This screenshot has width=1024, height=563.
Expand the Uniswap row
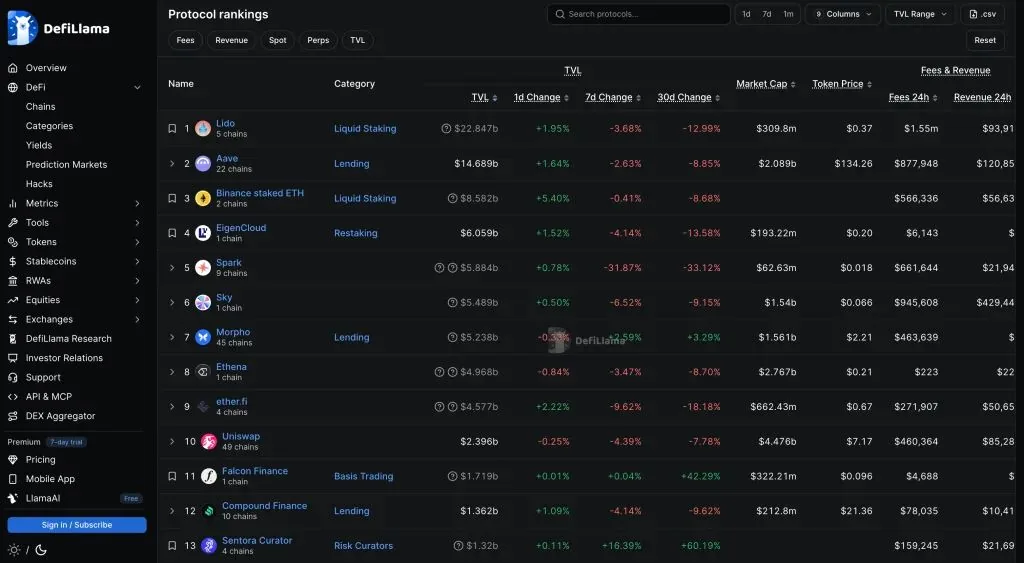pyautogui.click(x=172, y=442)
